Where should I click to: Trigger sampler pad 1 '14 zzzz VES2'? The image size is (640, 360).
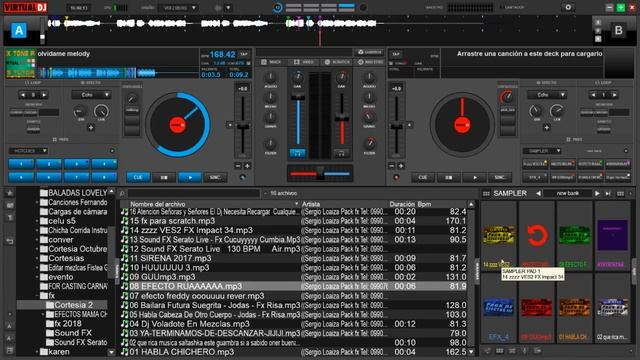click(498, 236)
